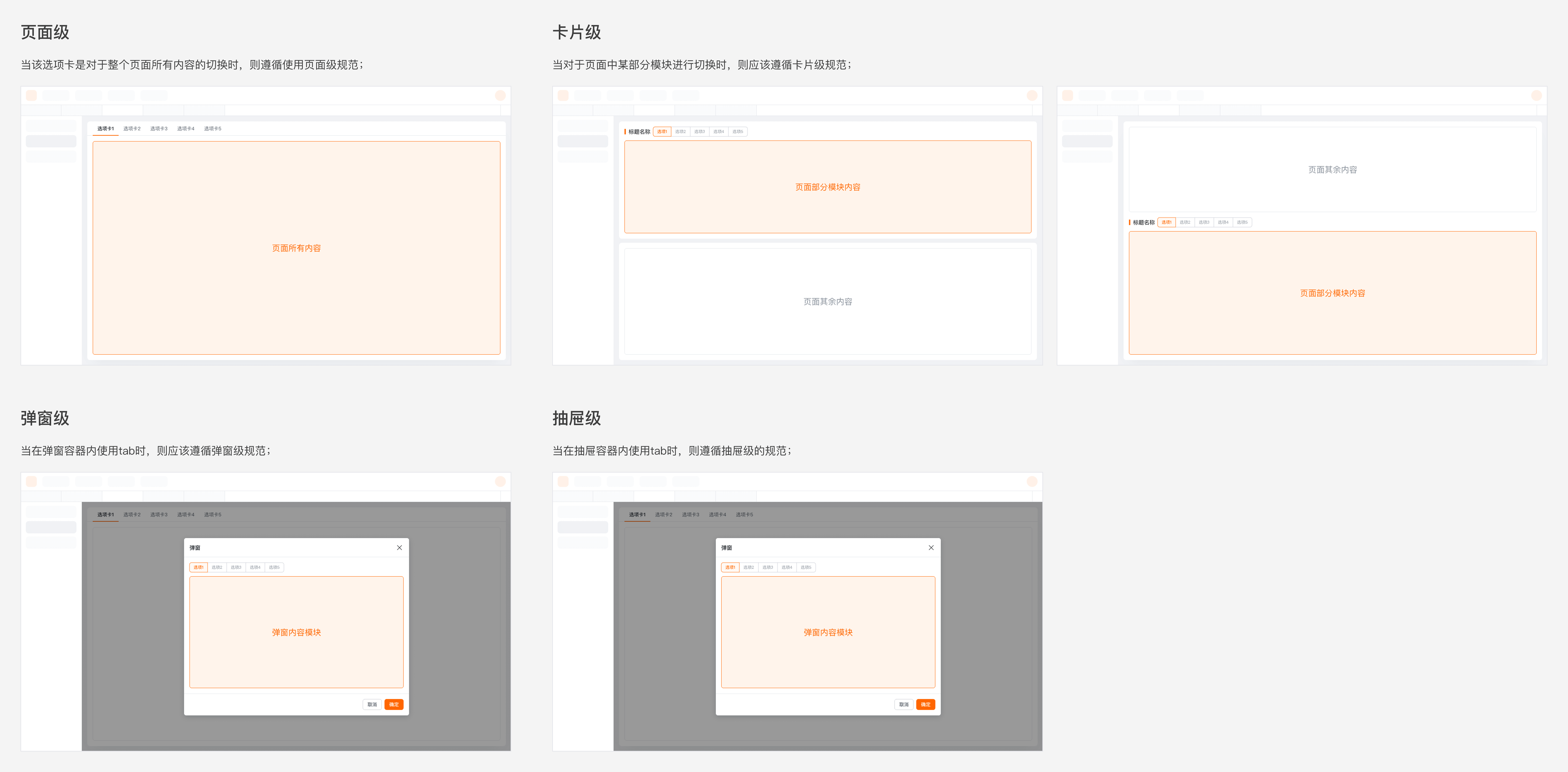Confirm with 确定 in the 抽屉级 dialog

926,704
